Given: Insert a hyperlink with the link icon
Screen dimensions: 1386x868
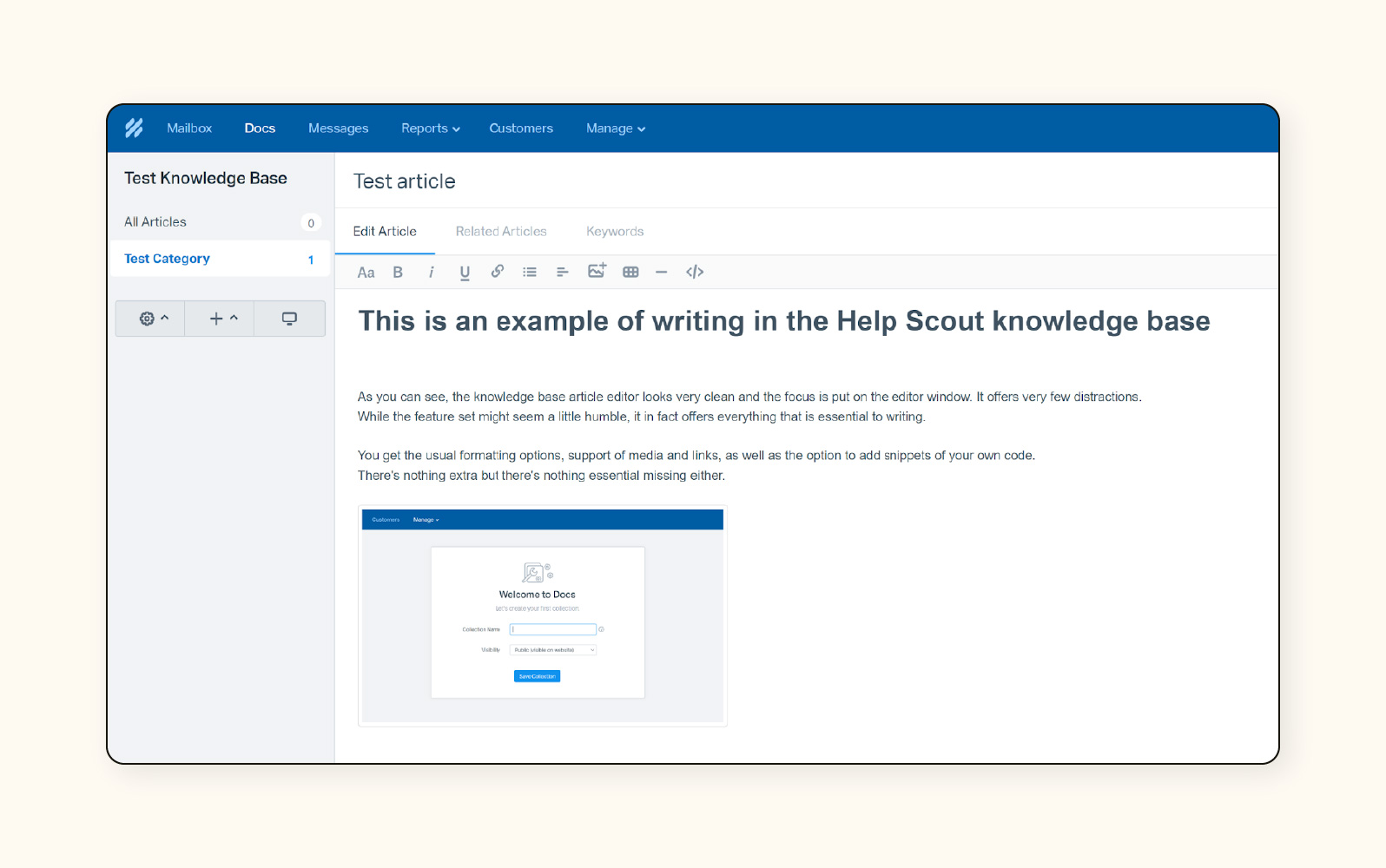Looking at the screenshot, I should 498,271.
